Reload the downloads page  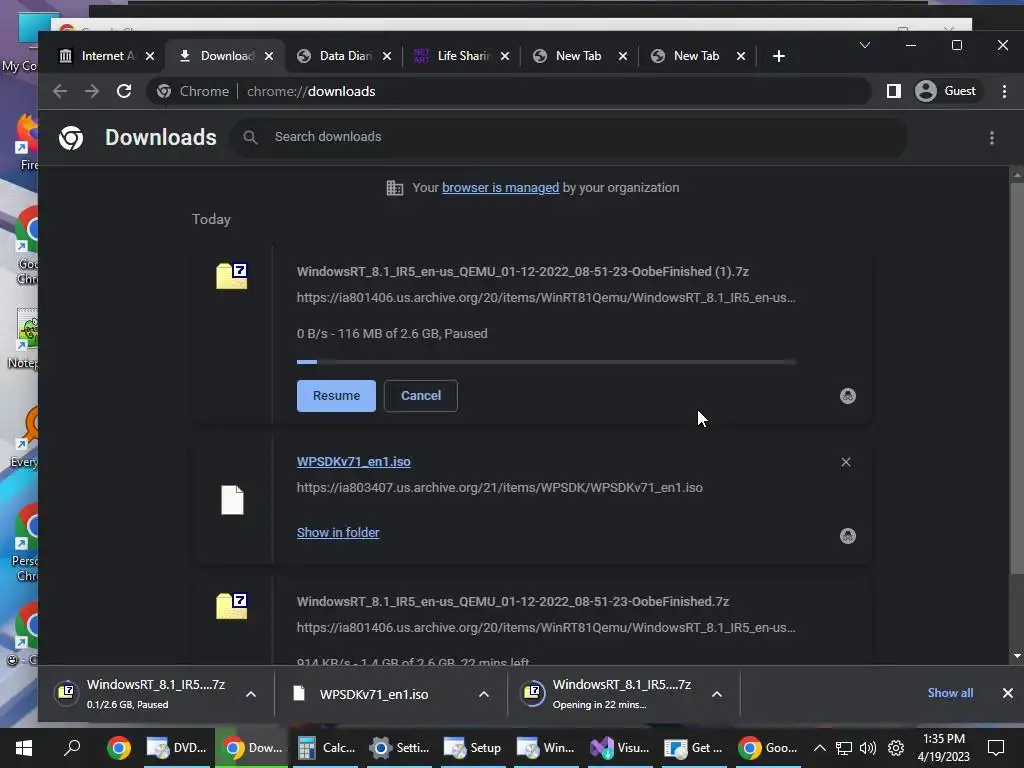point(124,91)
